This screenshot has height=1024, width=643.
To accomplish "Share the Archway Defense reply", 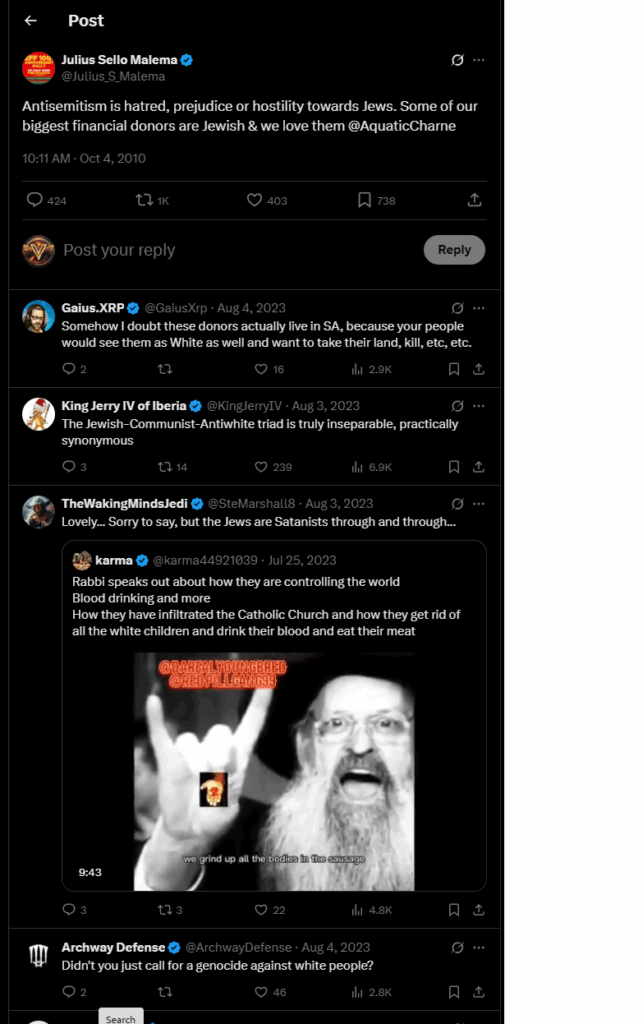I will point(479,992).
